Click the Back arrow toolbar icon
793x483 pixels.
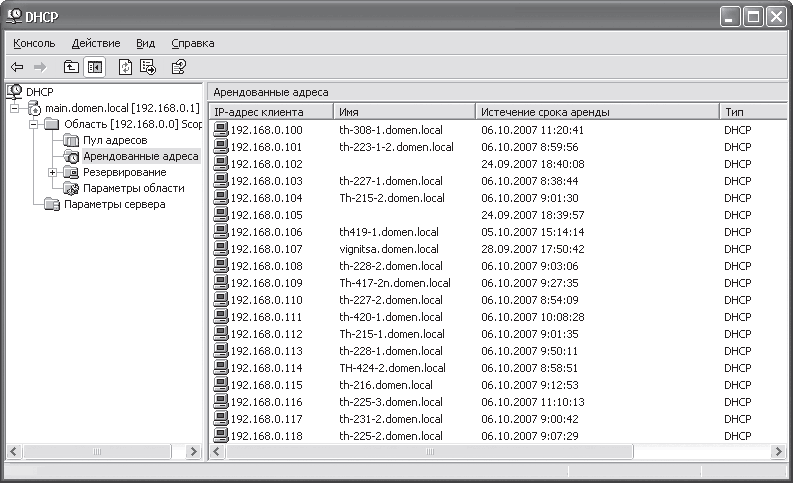[x=17, y=67]
